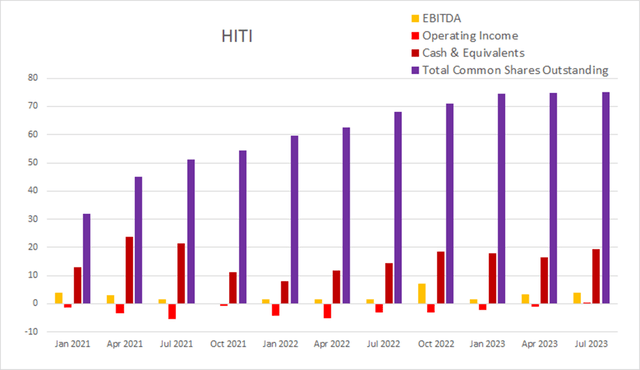Select the dark red cash bar for Jul 2021
The width and height of the screenshot is (640, 370).
(x=181, y=273)
